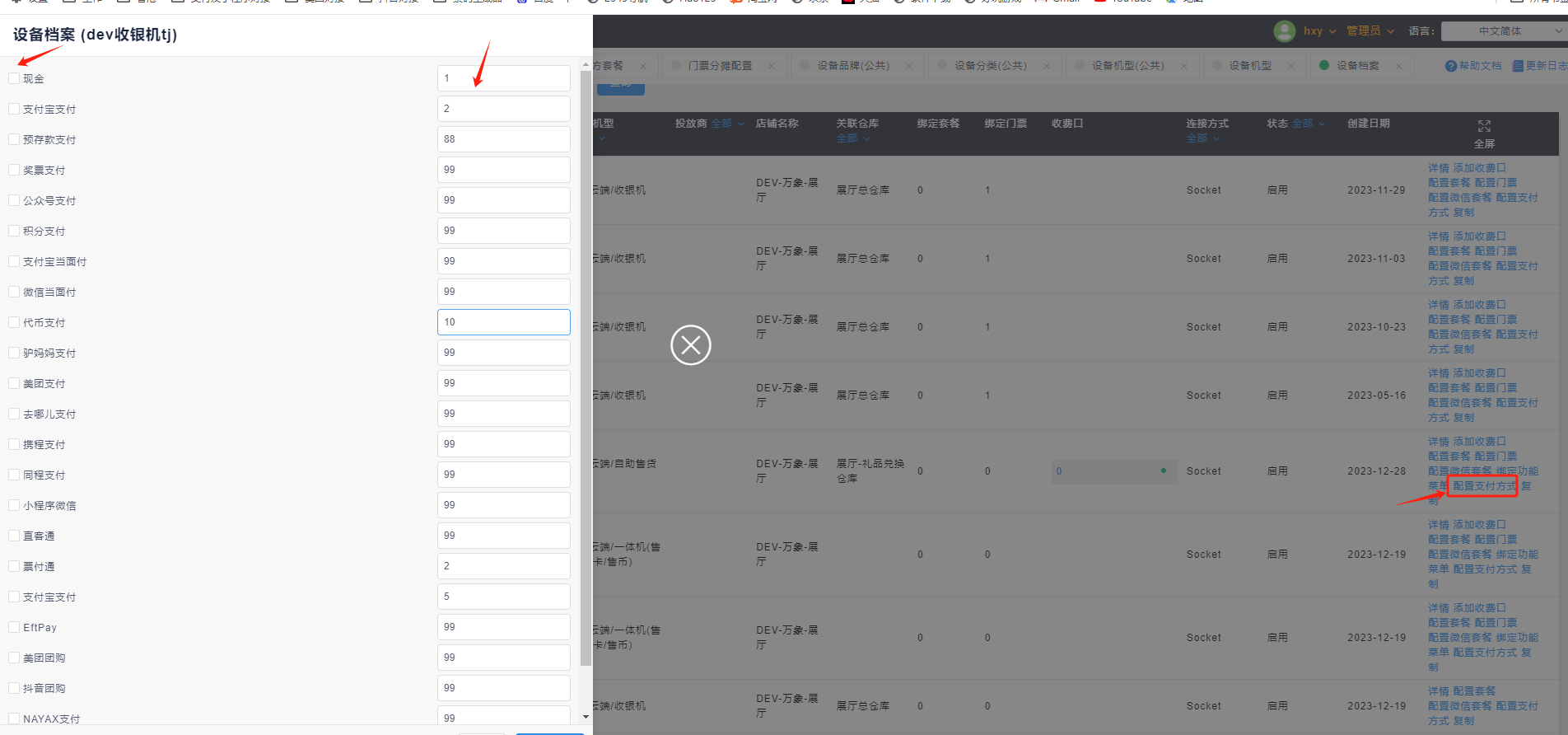This screenshot has width=1568, height=735.
Task: Click the 全屏 fullscreen icon in table header
Action: click(1484, 126)
